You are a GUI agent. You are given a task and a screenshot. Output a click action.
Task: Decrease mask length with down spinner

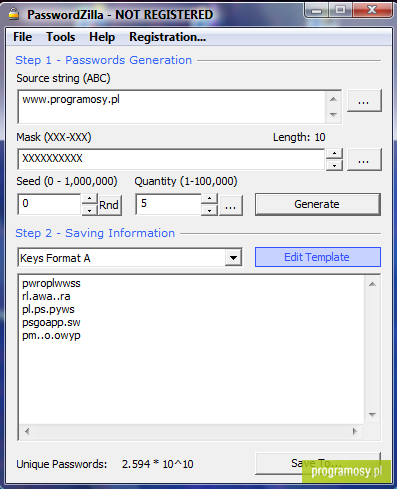pos(334,165)
